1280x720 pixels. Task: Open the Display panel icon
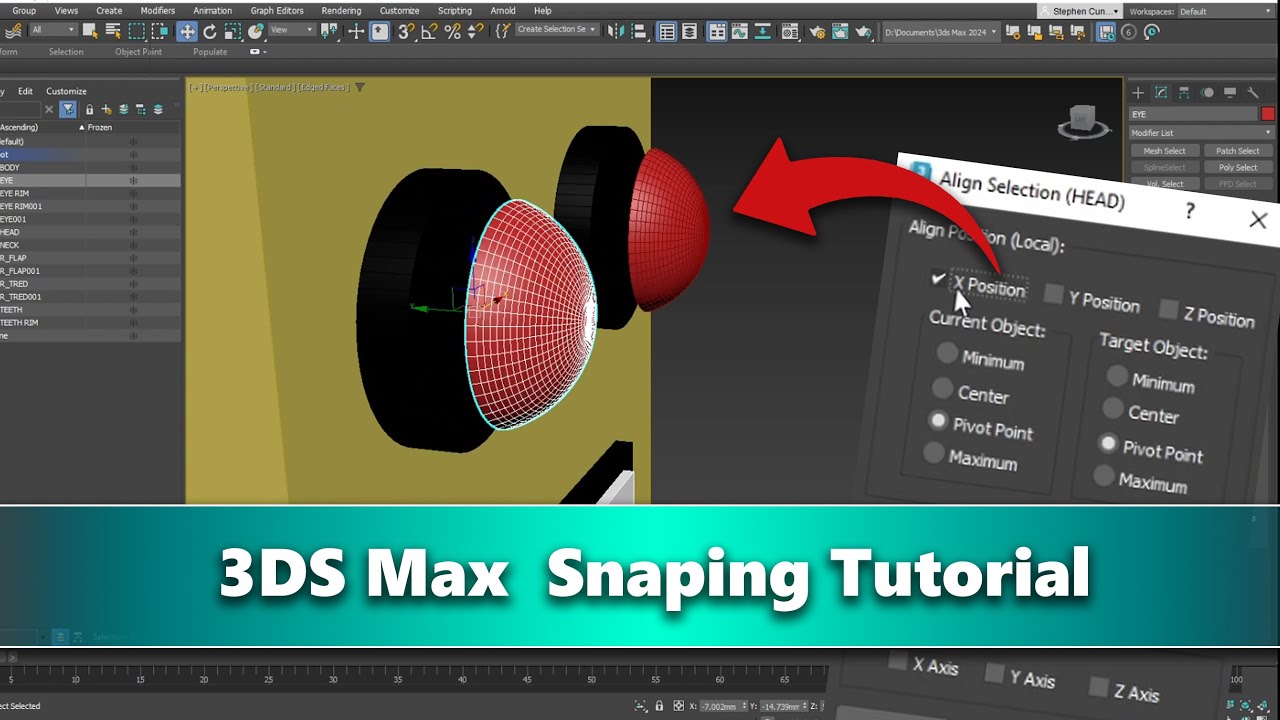coord(1229,92)
